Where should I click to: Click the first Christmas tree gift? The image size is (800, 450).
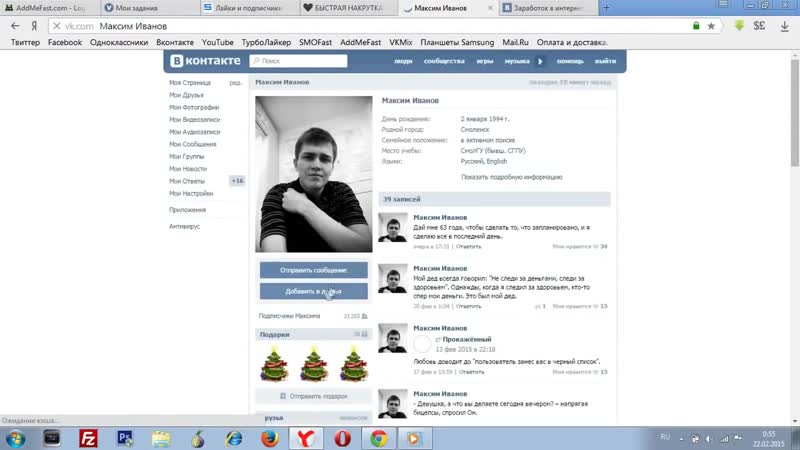tap(274, 364)
